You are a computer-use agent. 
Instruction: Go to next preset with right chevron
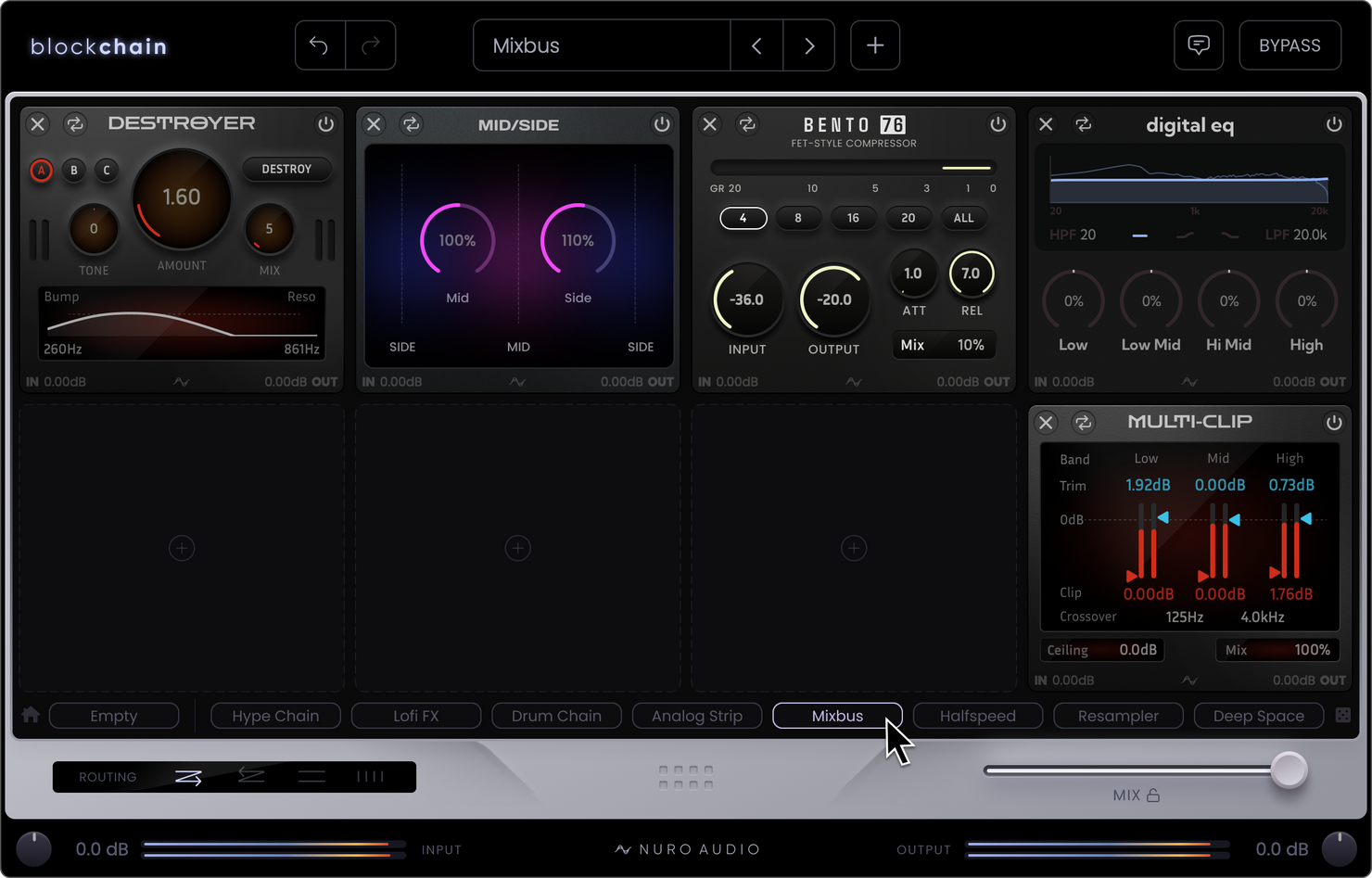coord(809,45)
